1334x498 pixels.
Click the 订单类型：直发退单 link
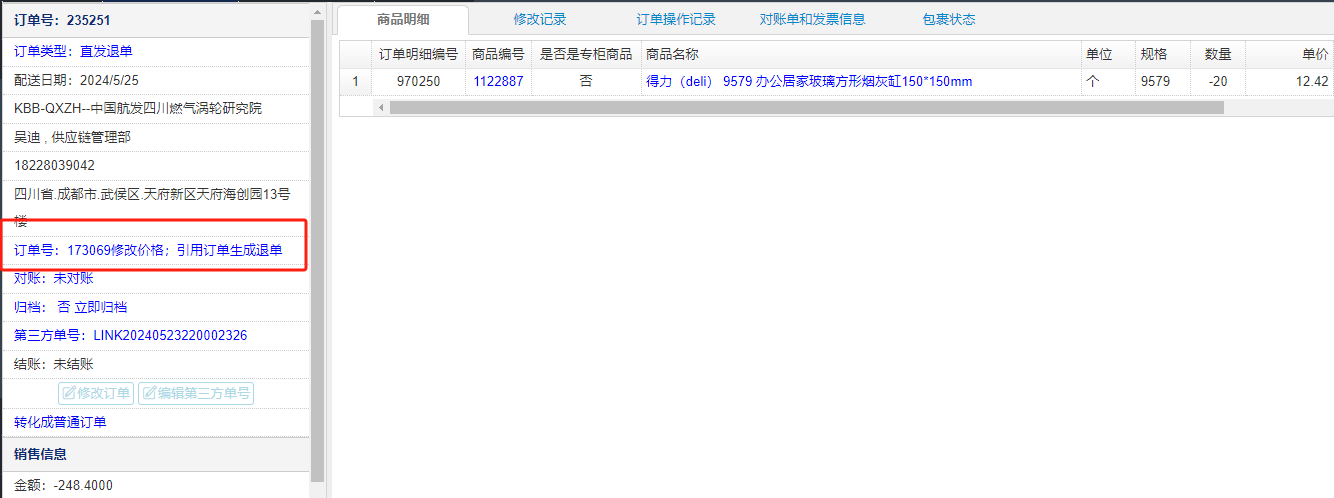(73, 51)
